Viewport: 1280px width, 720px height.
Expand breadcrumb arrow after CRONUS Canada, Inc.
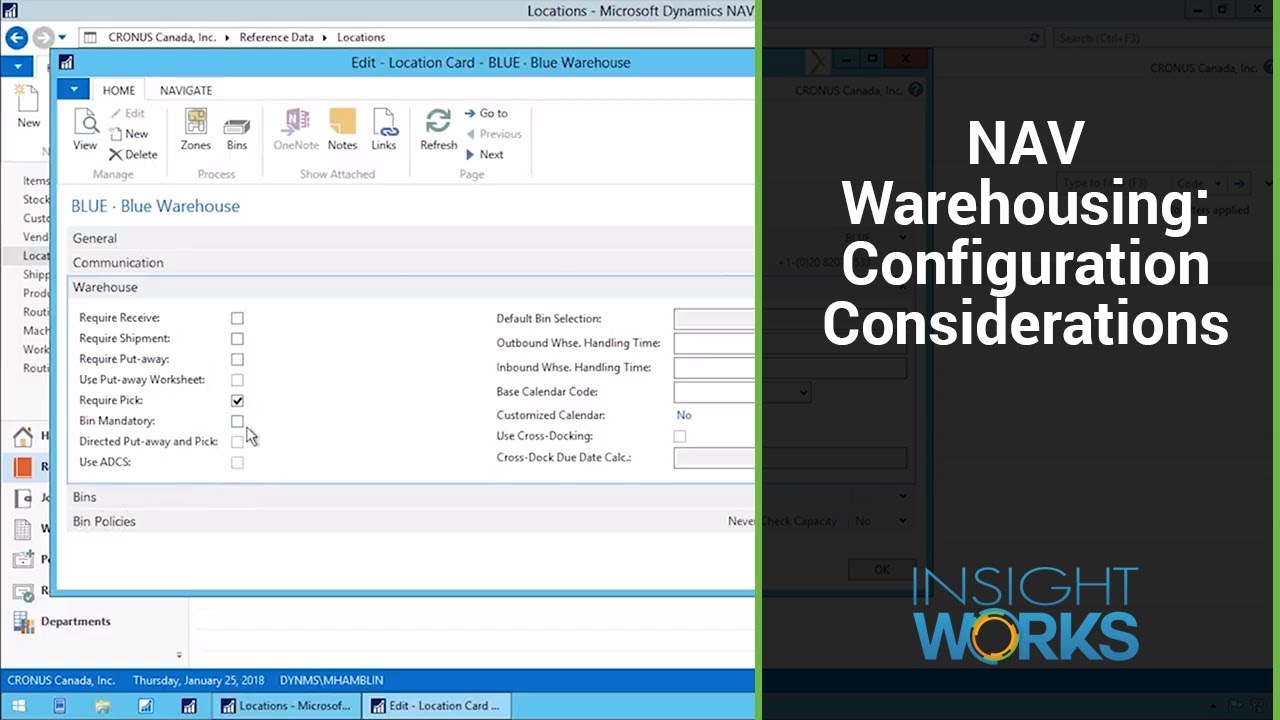click(228, 38)
